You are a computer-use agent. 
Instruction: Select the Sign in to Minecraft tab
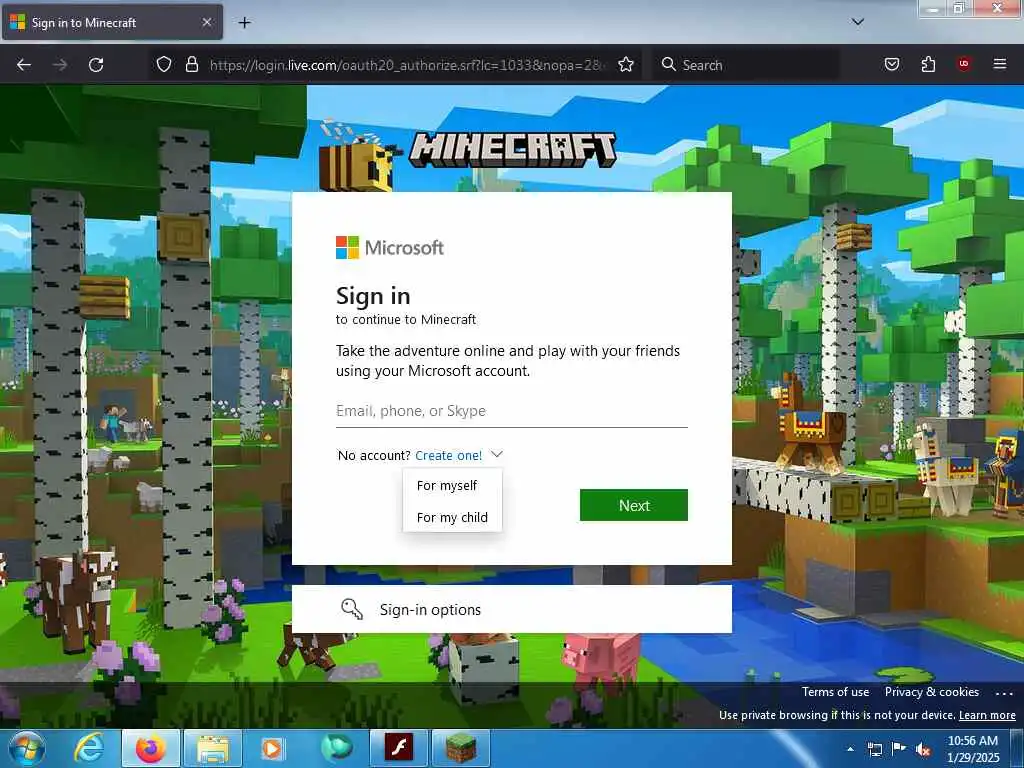[x=112, y=22]
